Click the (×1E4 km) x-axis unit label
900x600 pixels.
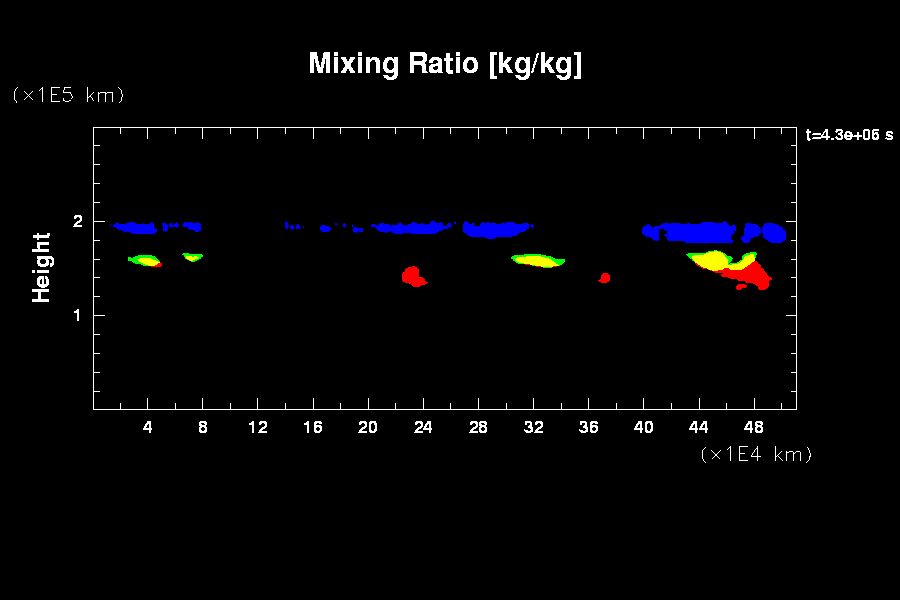756,454
